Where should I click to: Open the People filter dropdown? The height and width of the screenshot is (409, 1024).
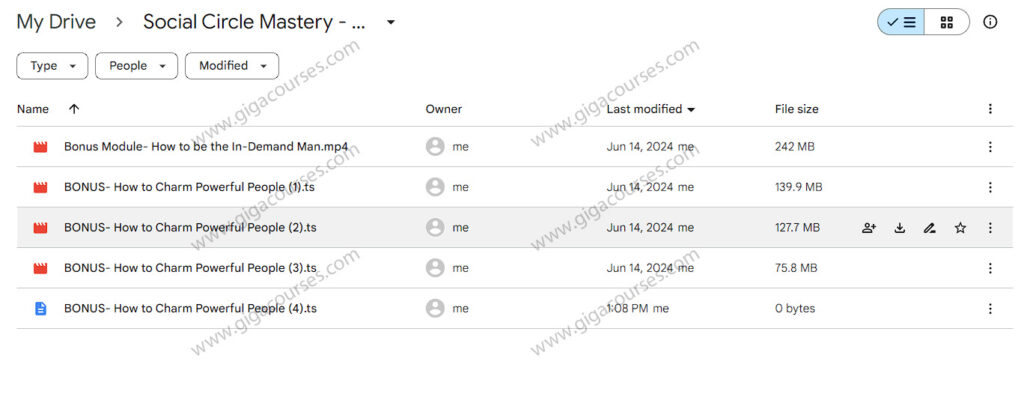tap(136, 66)
